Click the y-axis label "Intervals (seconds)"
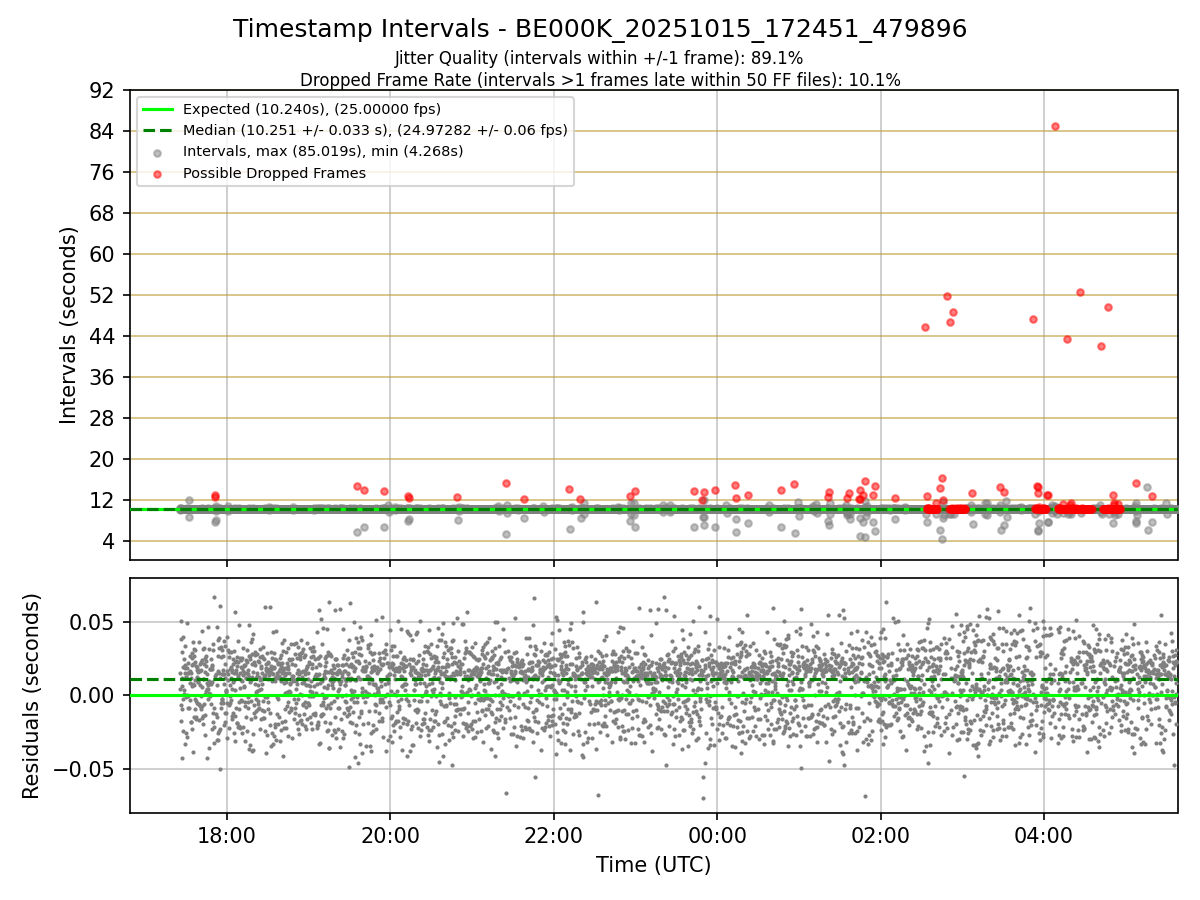 [68, 325]
